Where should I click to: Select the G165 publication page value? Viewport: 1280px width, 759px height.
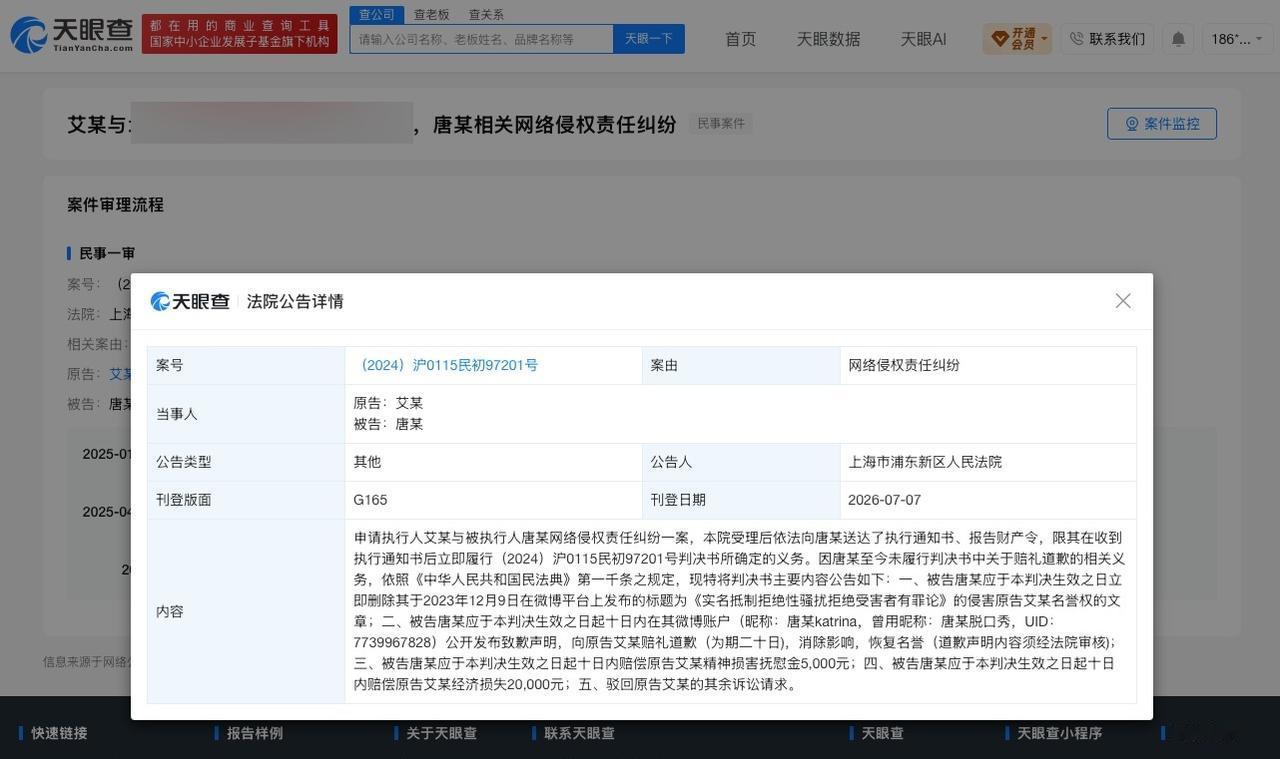370,500
